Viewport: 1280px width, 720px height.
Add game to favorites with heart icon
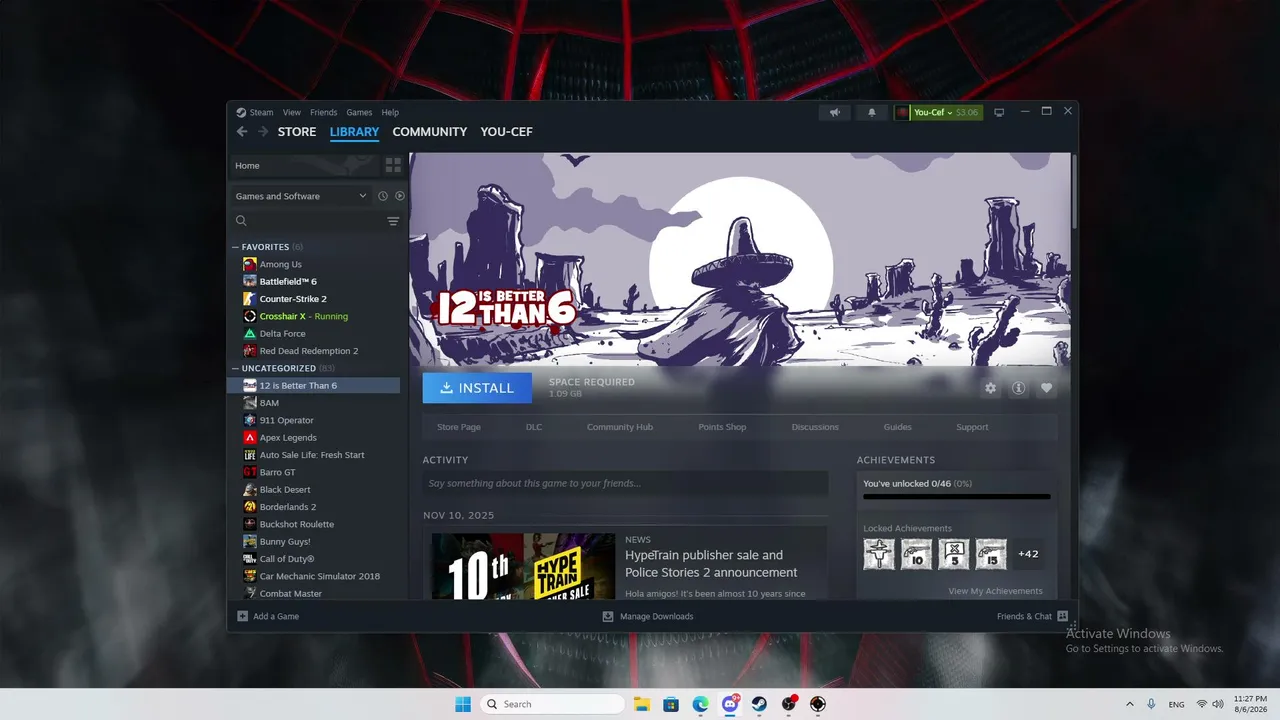(1046, 388)
